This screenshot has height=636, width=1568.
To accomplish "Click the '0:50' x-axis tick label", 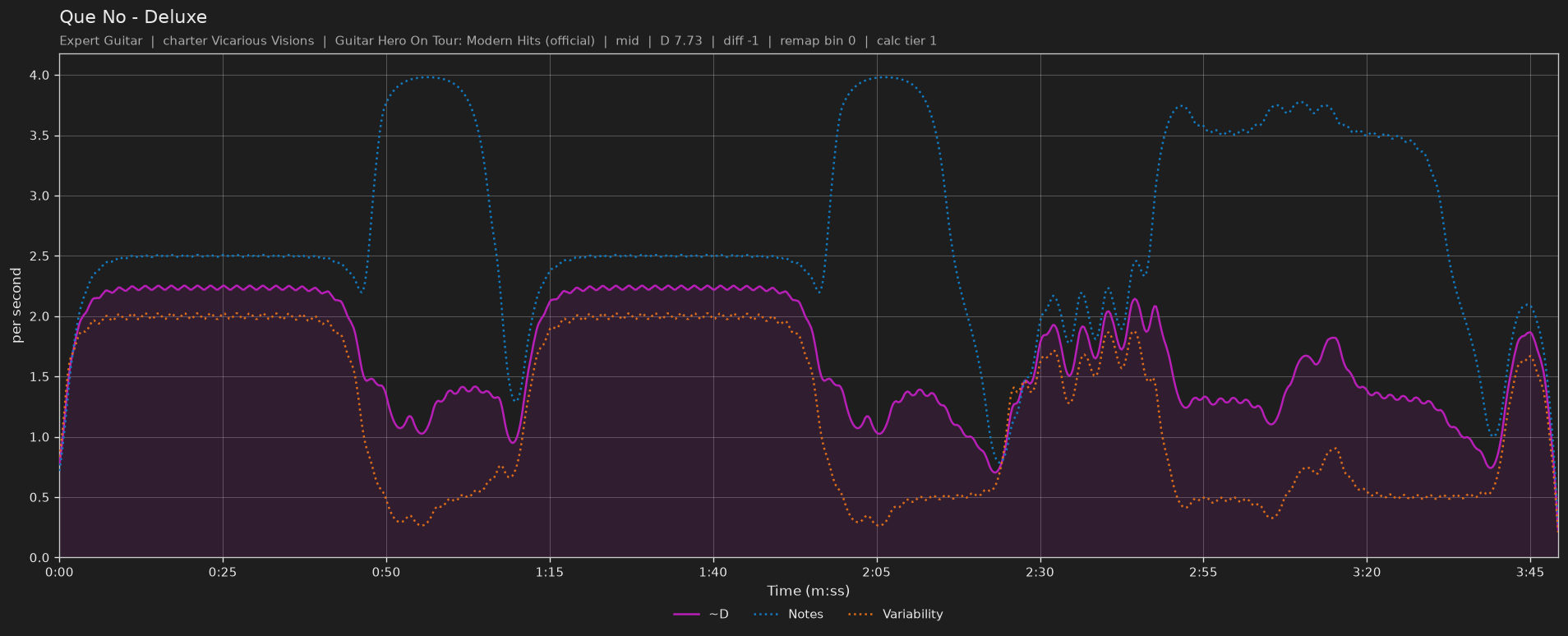I will tap(386, 572).
